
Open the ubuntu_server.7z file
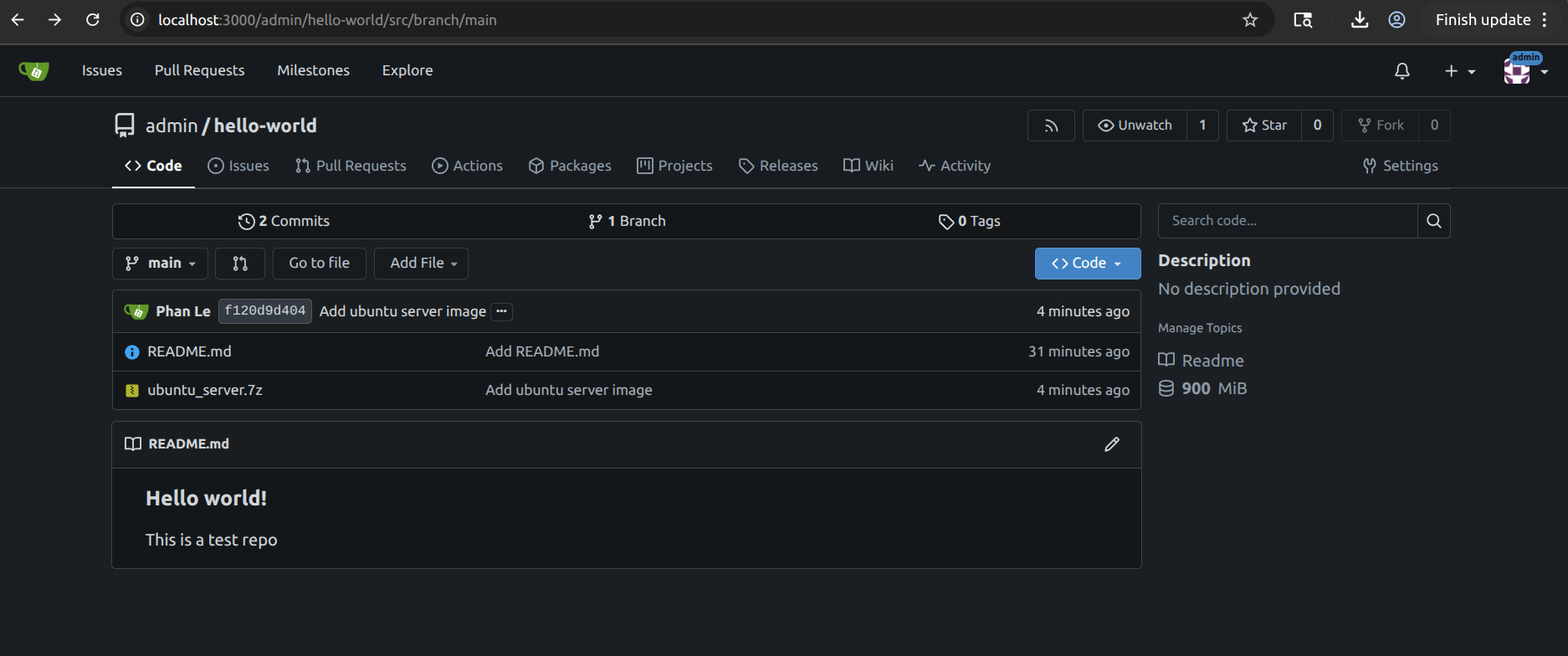pos(205,390)
